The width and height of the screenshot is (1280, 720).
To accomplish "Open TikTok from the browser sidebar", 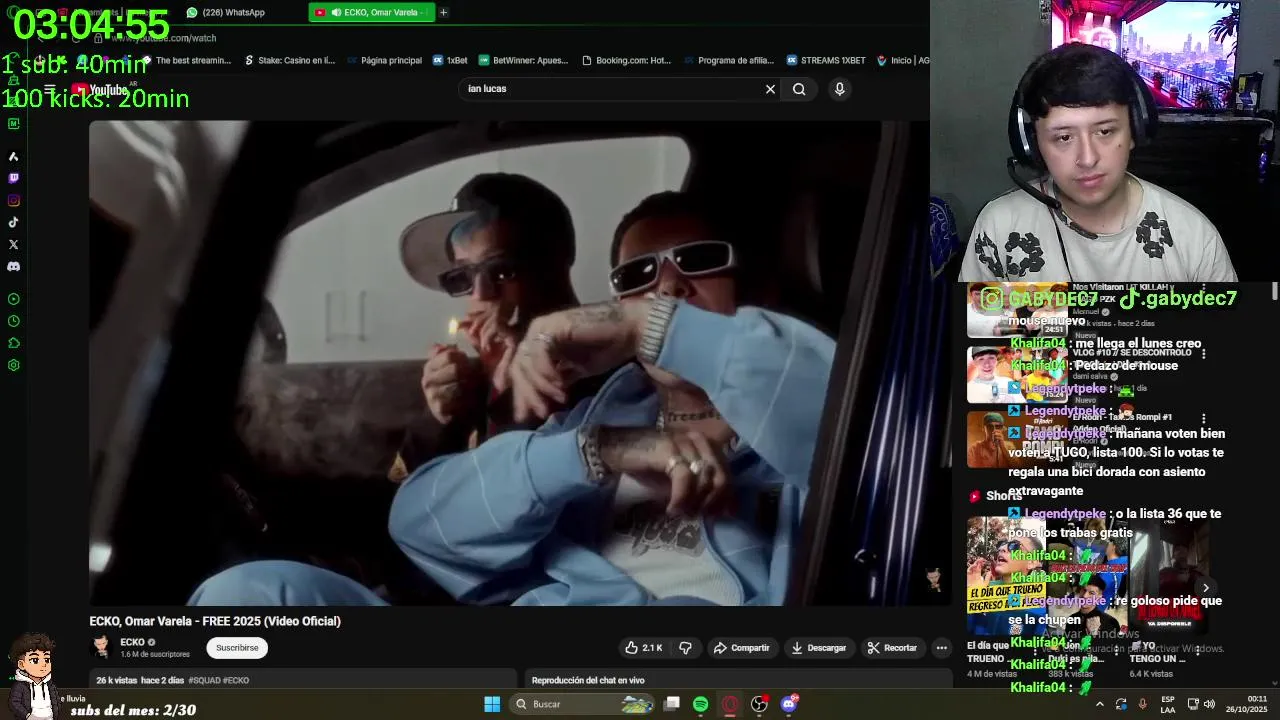I will (x=13, y=222).
